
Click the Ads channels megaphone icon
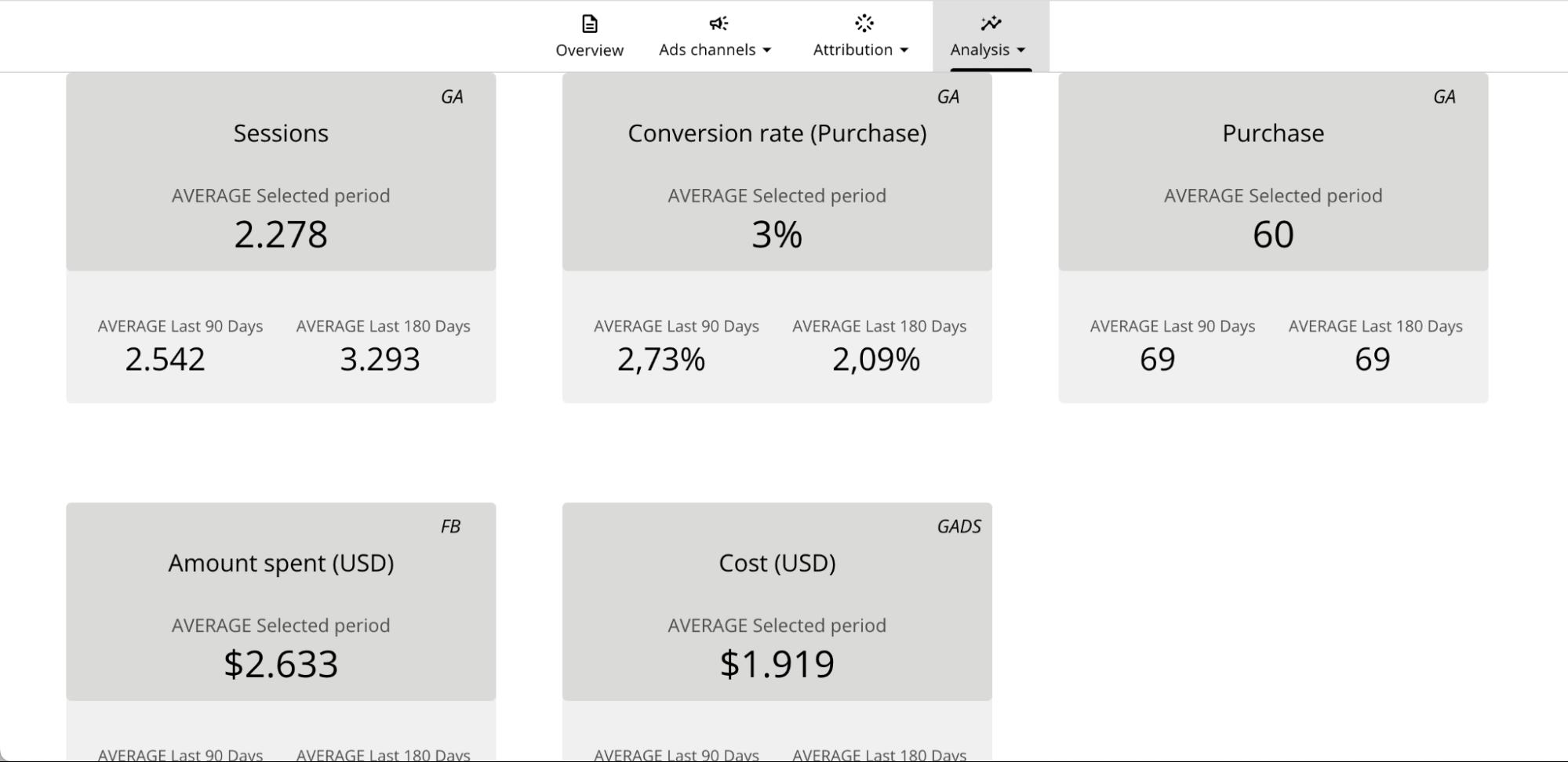click(718, 24)
